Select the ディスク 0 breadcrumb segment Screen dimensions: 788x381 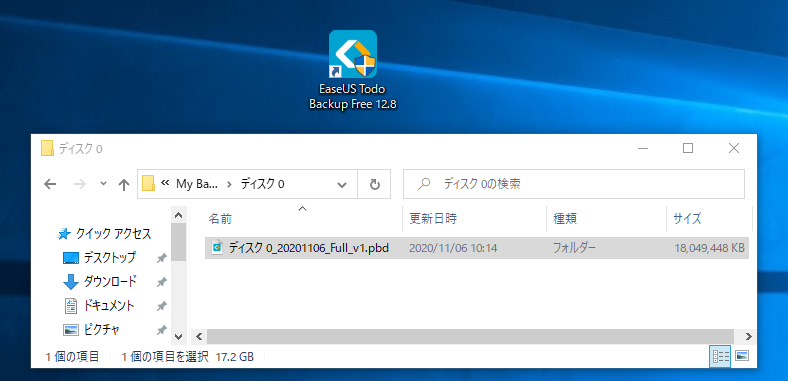click(x=262, y=184)
